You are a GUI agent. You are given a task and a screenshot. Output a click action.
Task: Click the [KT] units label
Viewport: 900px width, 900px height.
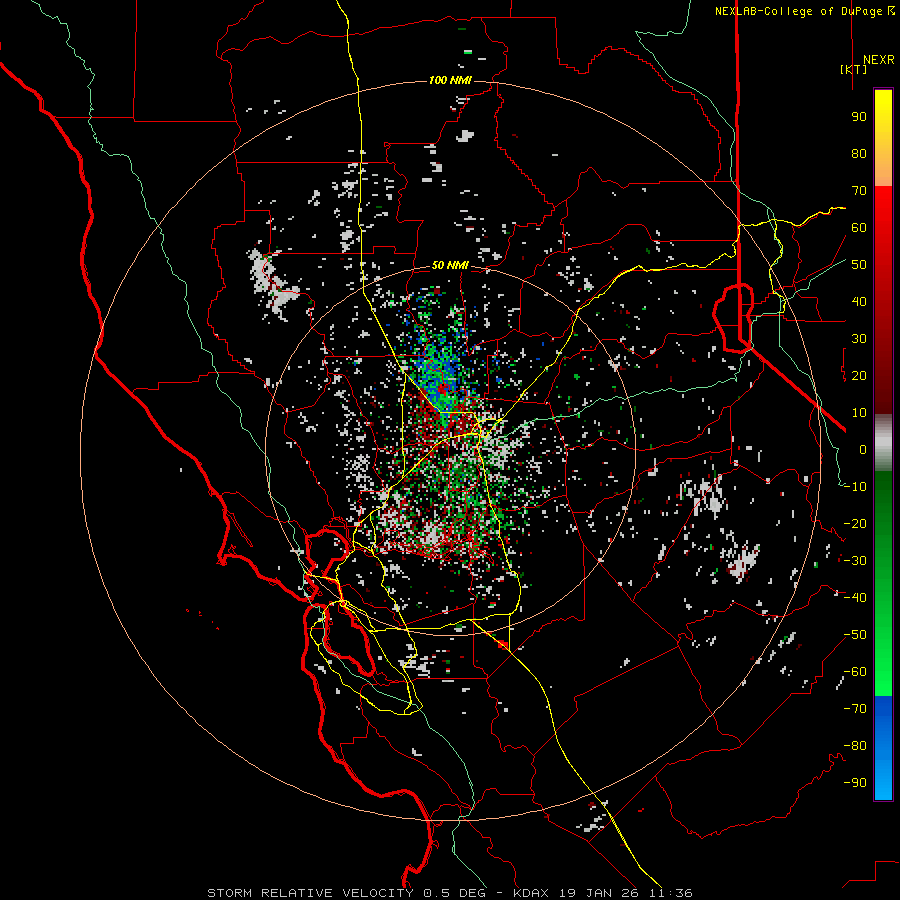(x=853, y=69)
